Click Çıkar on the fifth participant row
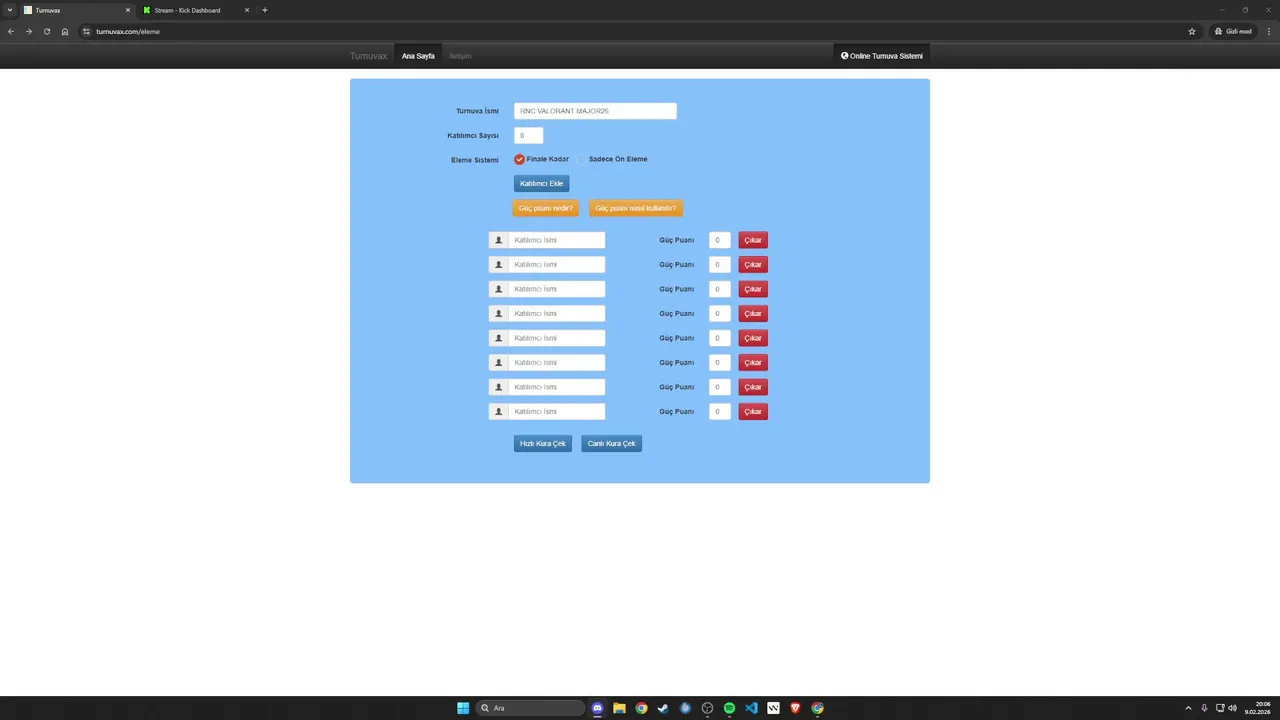 pos(753,338)
